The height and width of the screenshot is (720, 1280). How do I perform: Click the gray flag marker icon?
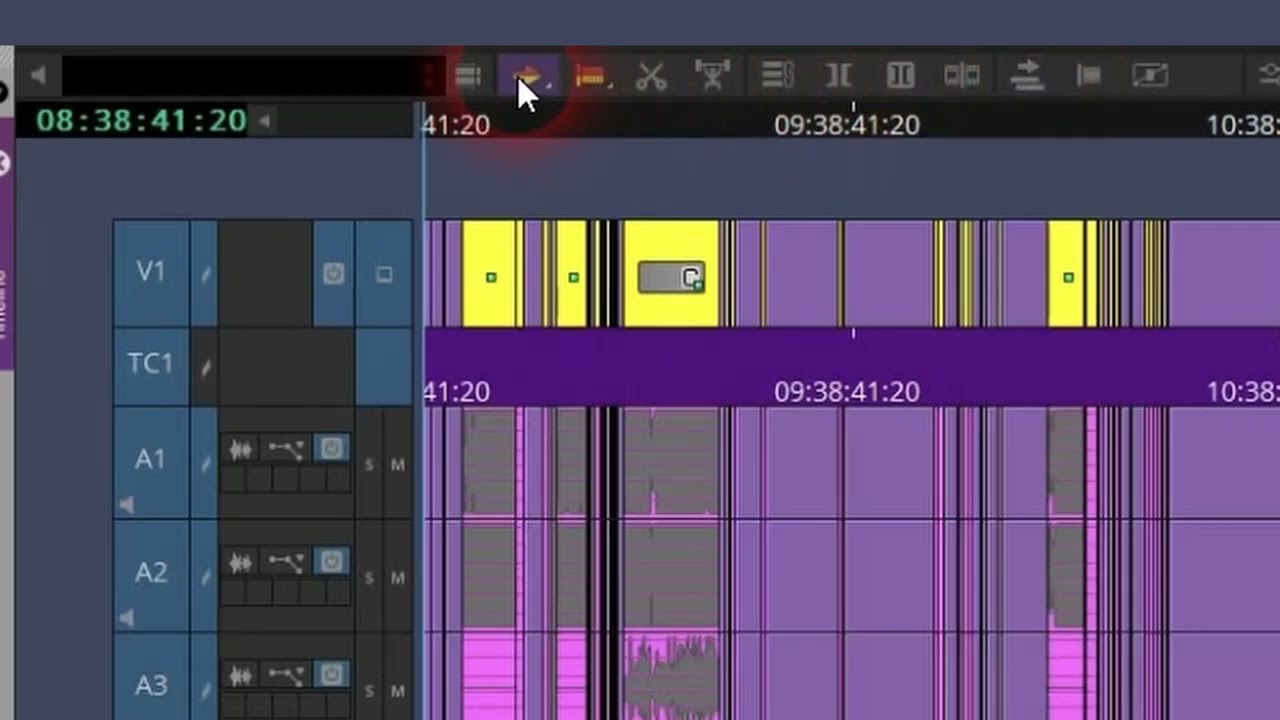[x=1088, y=75]
